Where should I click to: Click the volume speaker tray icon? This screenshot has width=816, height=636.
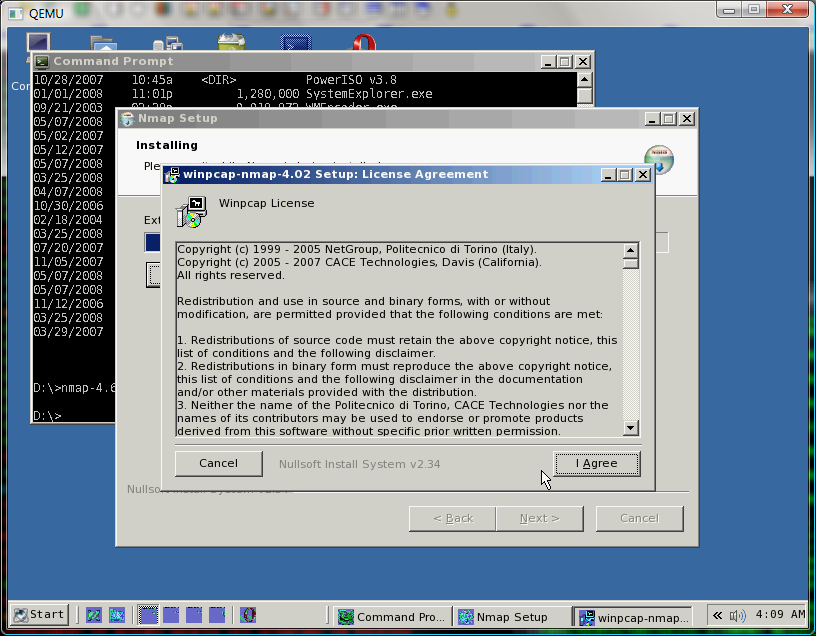(x=738, y=615)
